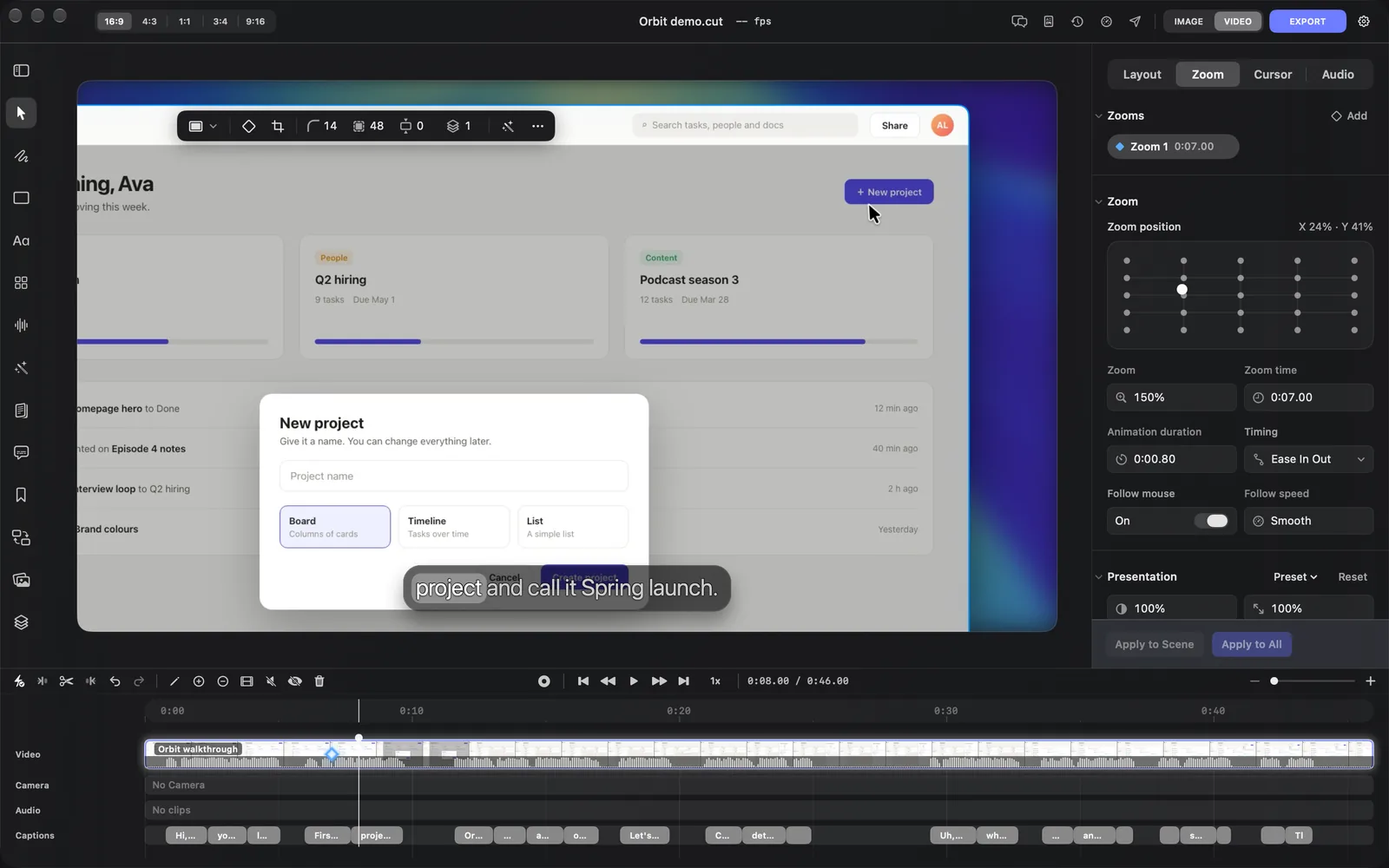Screen dimensions: 1389x868
Task: Select the 9:16 aspect ratio
Action: [x=255, y=22]
